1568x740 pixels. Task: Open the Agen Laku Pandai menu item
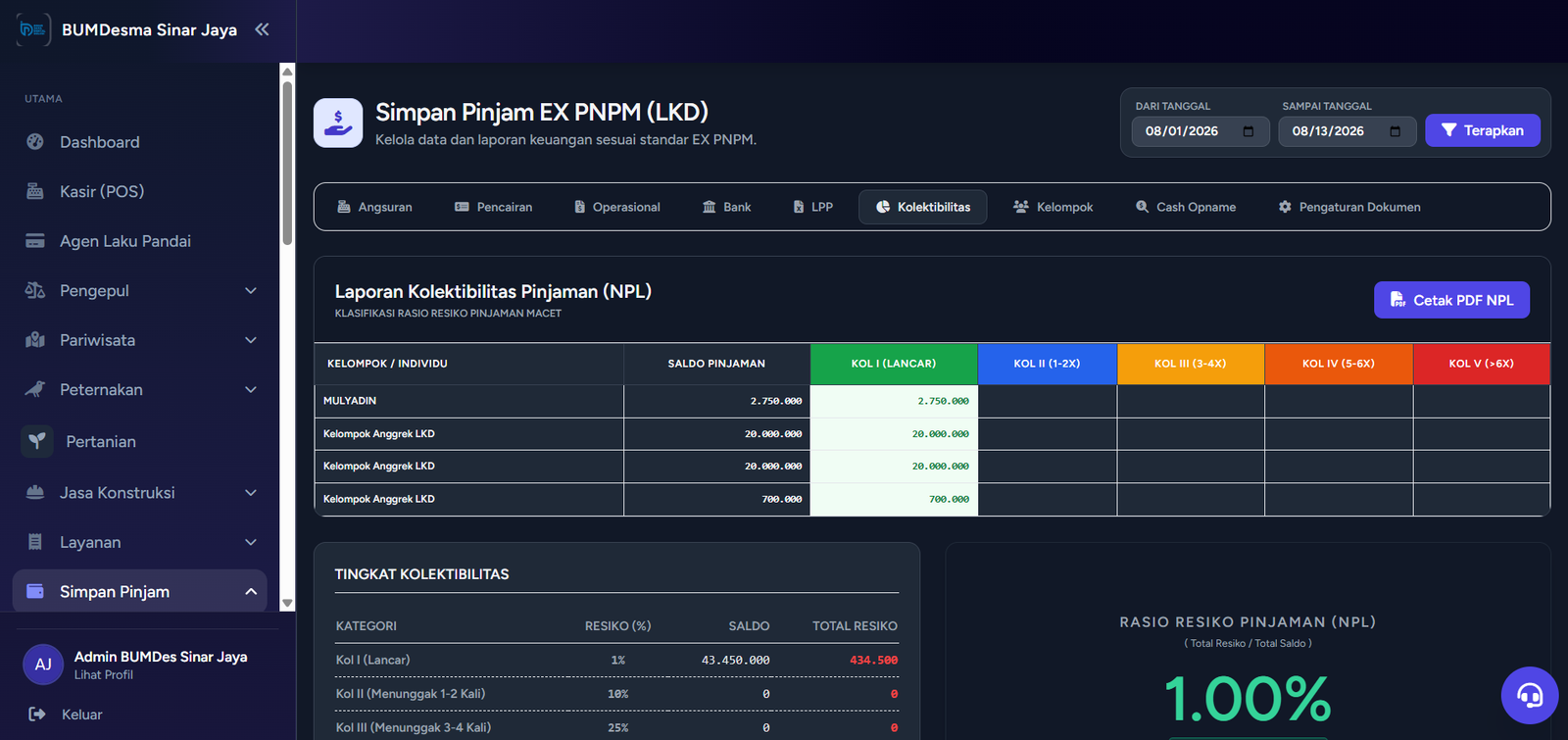139,241
